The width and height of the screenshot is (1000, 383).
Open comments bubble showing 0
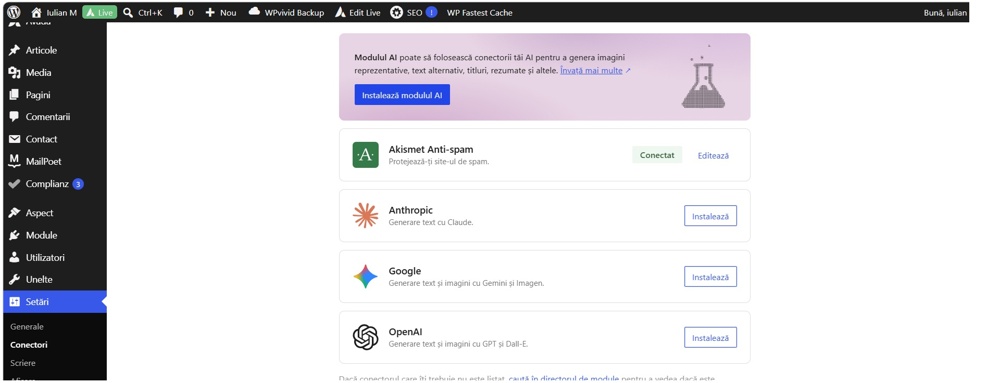click(x=184, y=12)
